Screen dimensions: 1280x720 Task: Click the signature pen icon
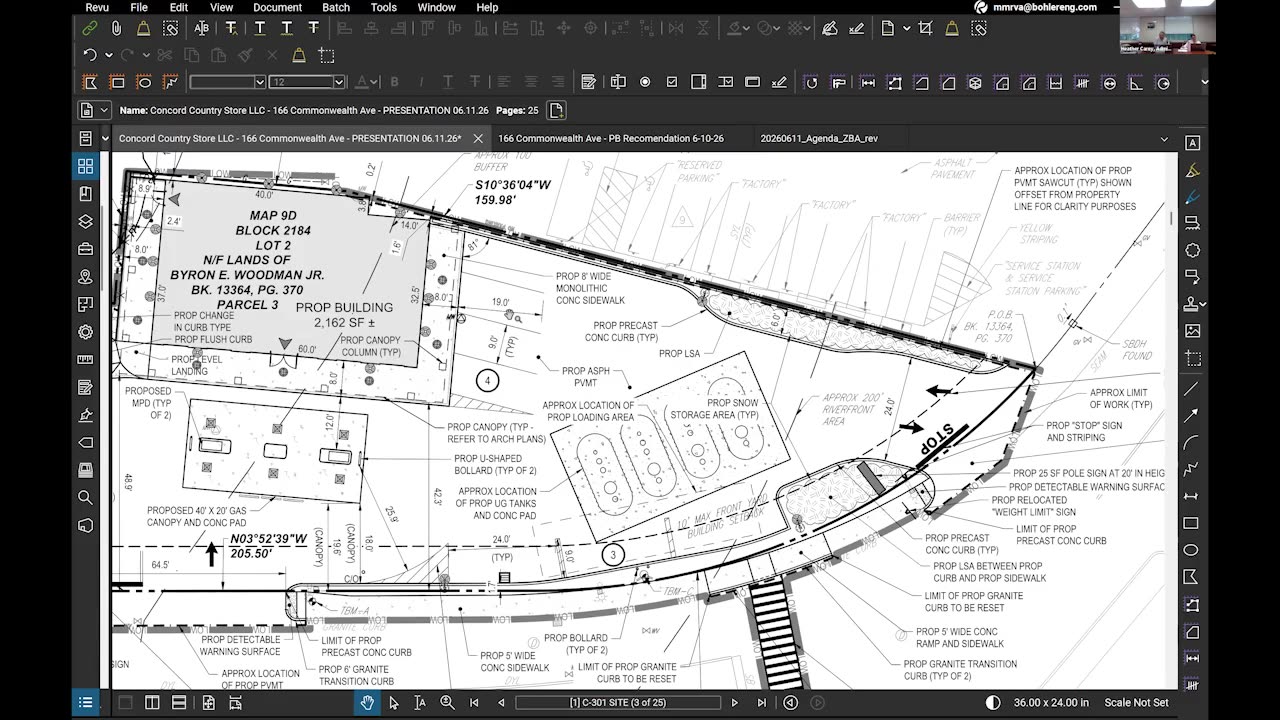(829, 29)
